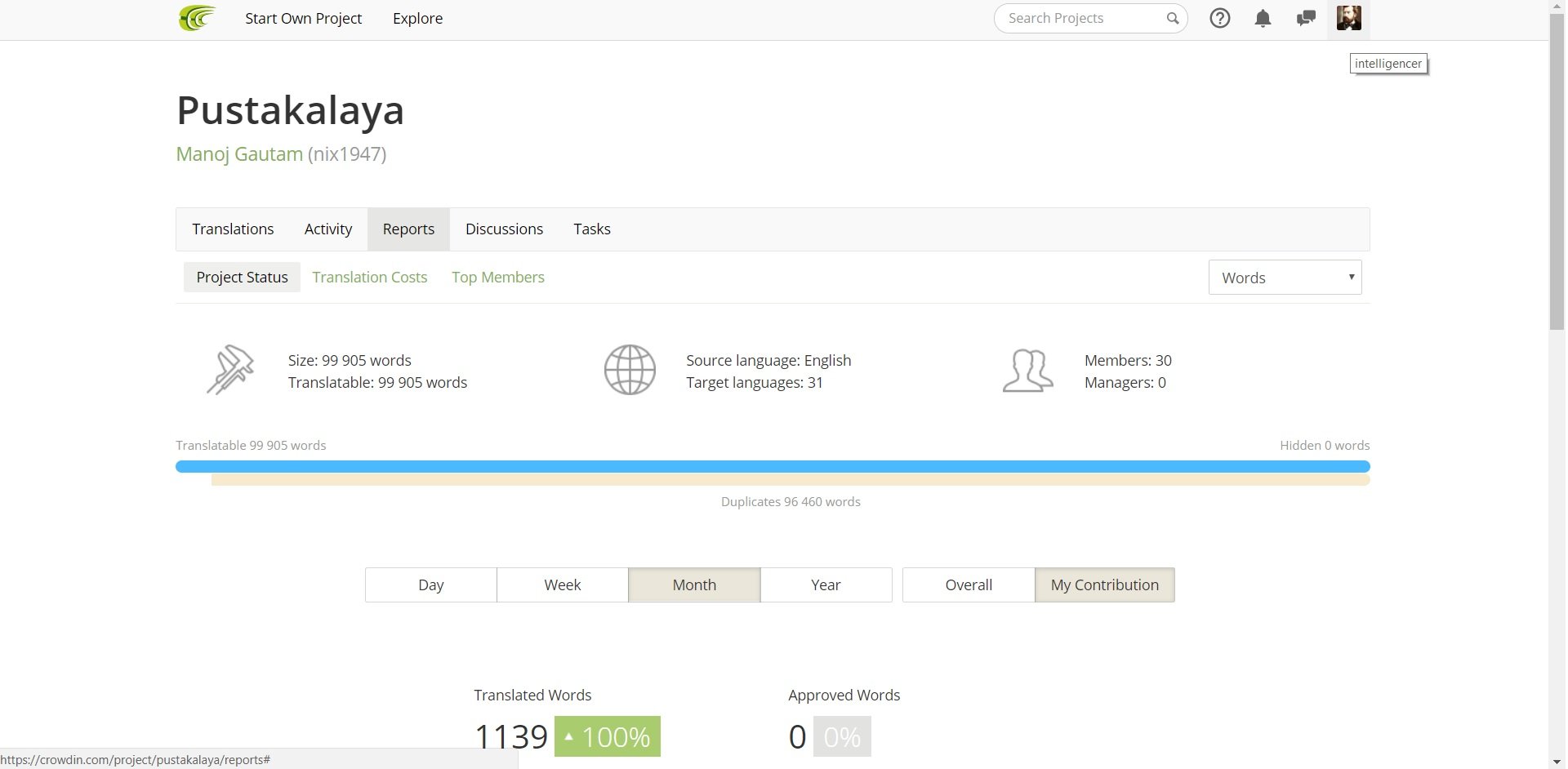The image size is (1568, 769).
Task: Switch to the Discussions tab
Action: (x=504, y=229)
